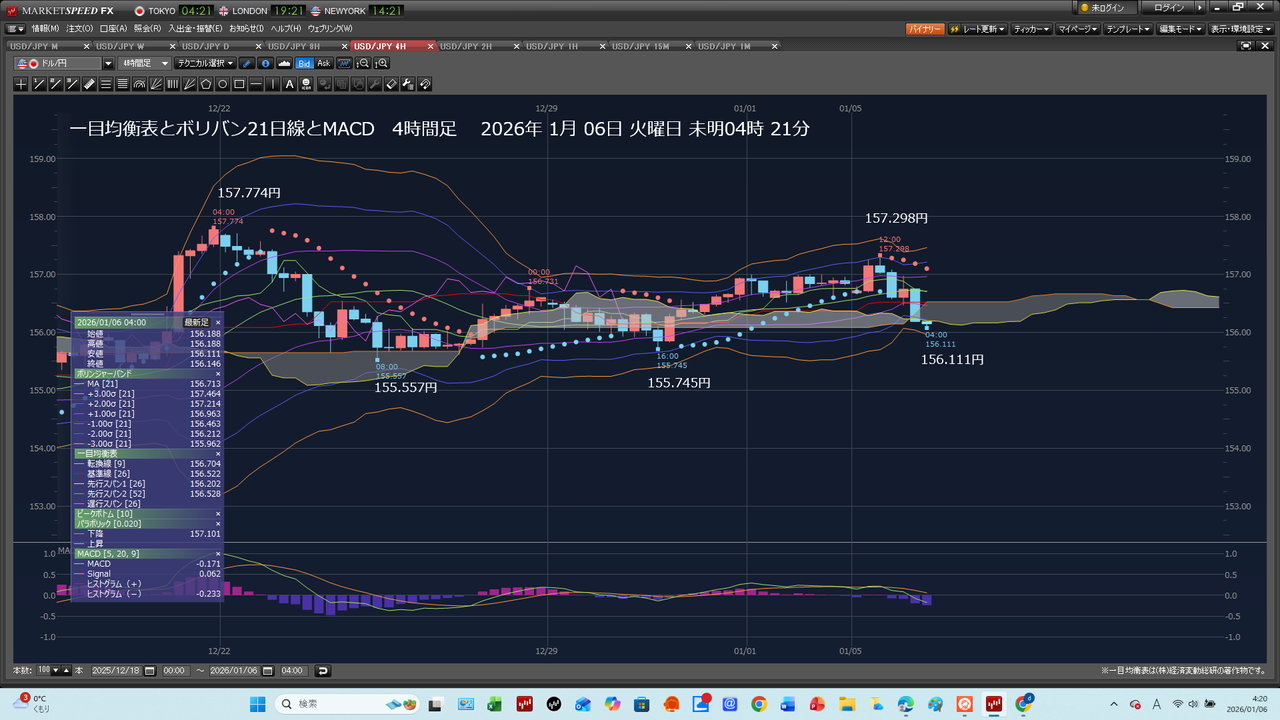Close the MACD indicator legend
This screenshot has height=720, width=1280.
[218, 553]
